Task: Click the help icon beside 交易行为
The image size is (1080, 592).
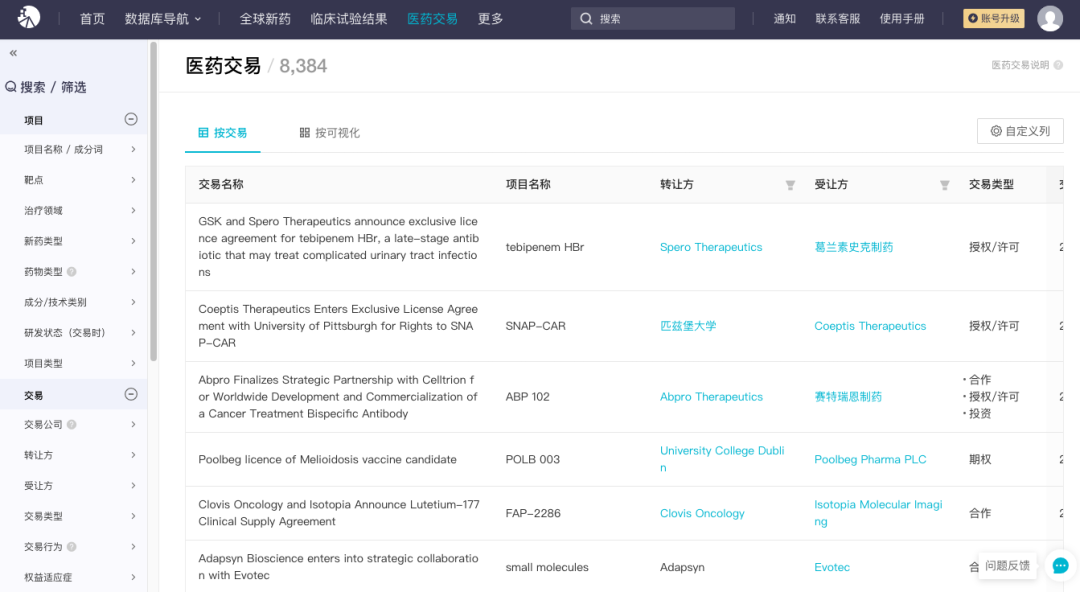Action: pos(72,547)
